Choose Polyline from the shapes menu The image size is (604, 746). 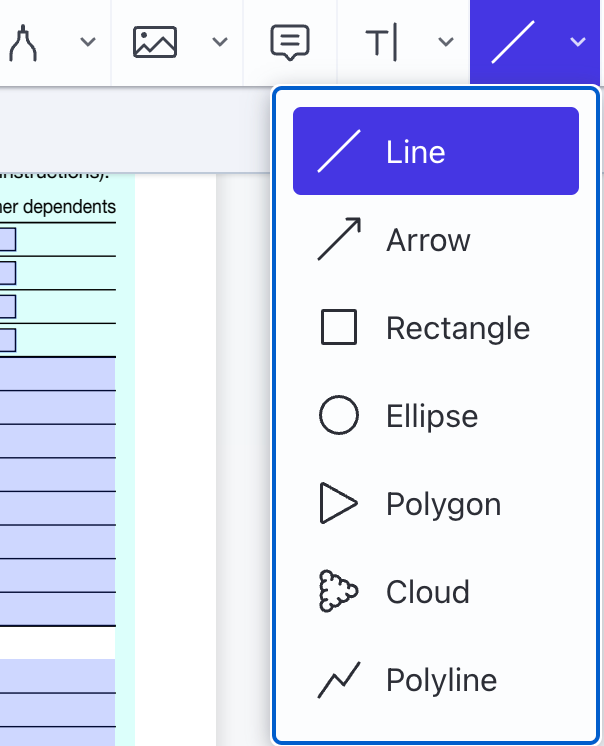441,680
